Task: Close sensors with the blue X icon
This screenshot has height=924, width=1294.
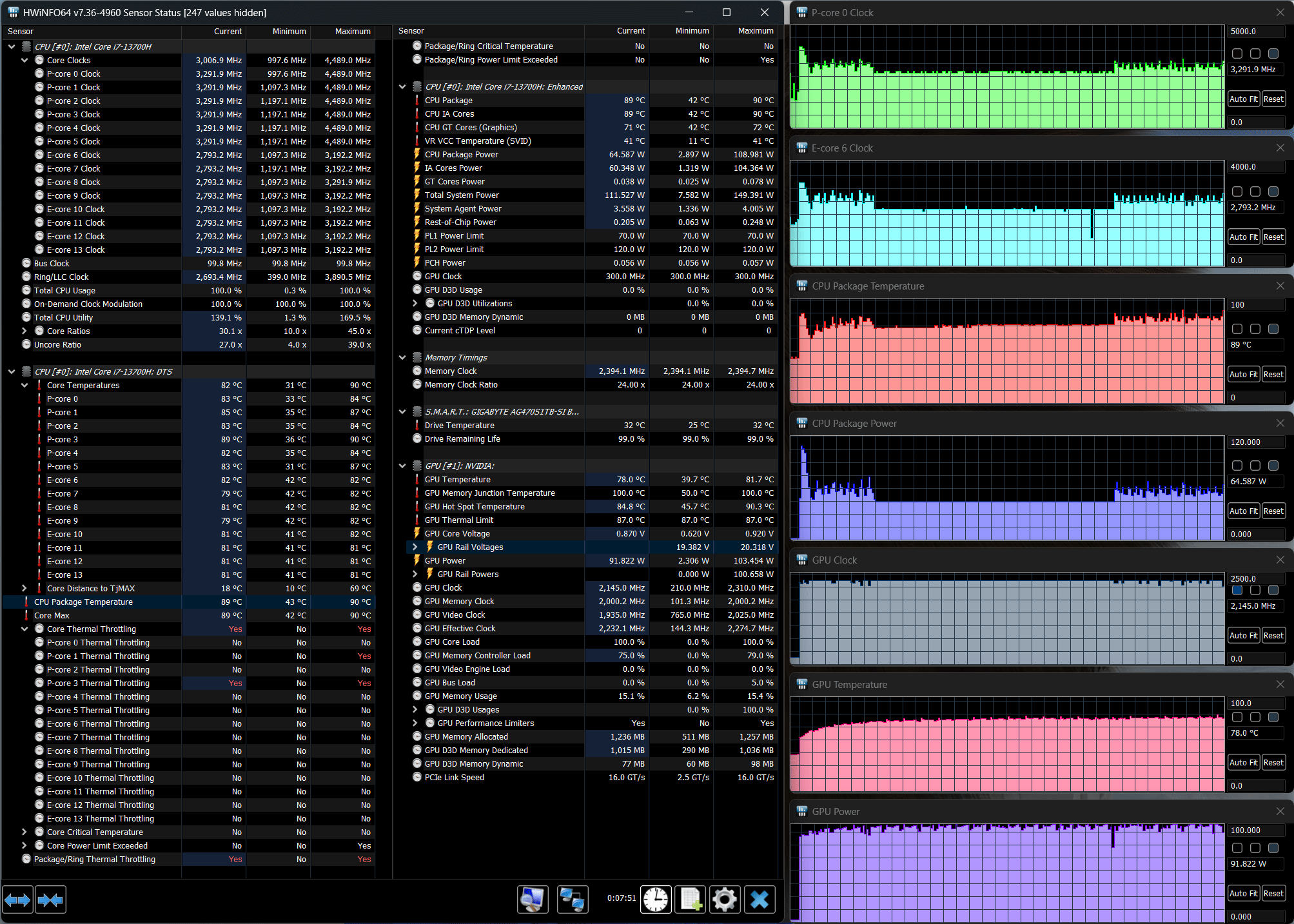Action: tap(760, 899)
